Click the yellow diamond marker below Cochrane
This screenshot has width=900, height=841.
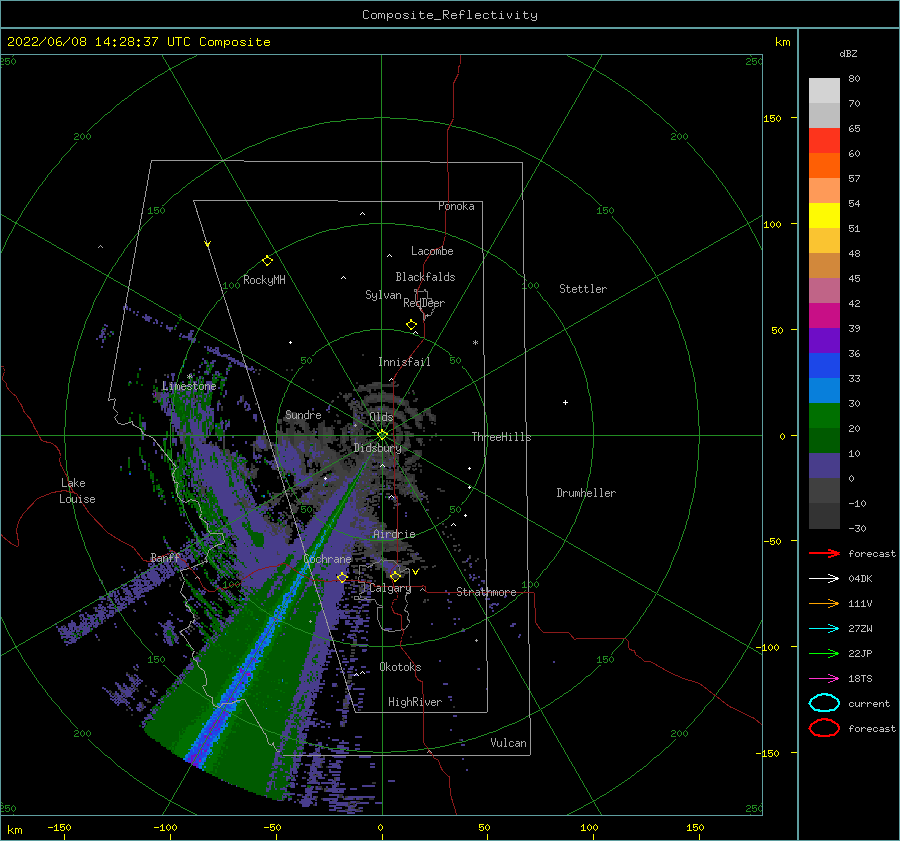(342, 577)
